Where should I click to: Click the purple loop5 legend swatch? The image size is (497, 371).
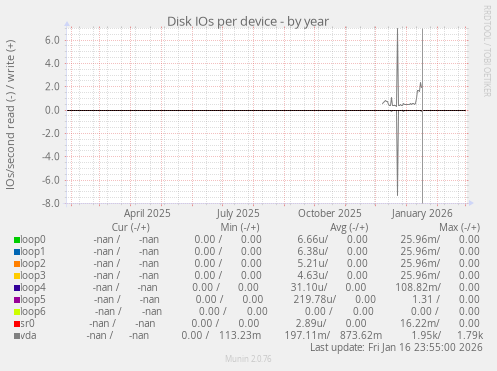pyautogui.click(x=17, y=300)
